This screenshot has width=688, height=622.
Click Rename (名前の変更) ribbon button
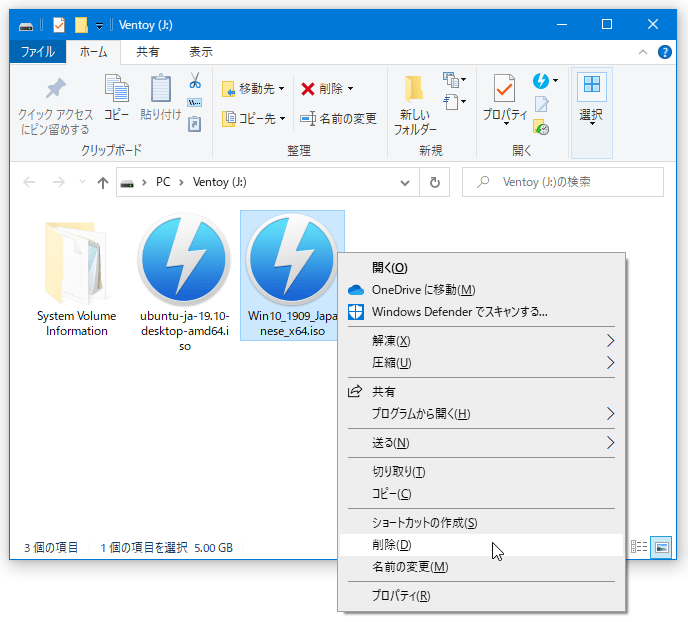pos(338,118)
